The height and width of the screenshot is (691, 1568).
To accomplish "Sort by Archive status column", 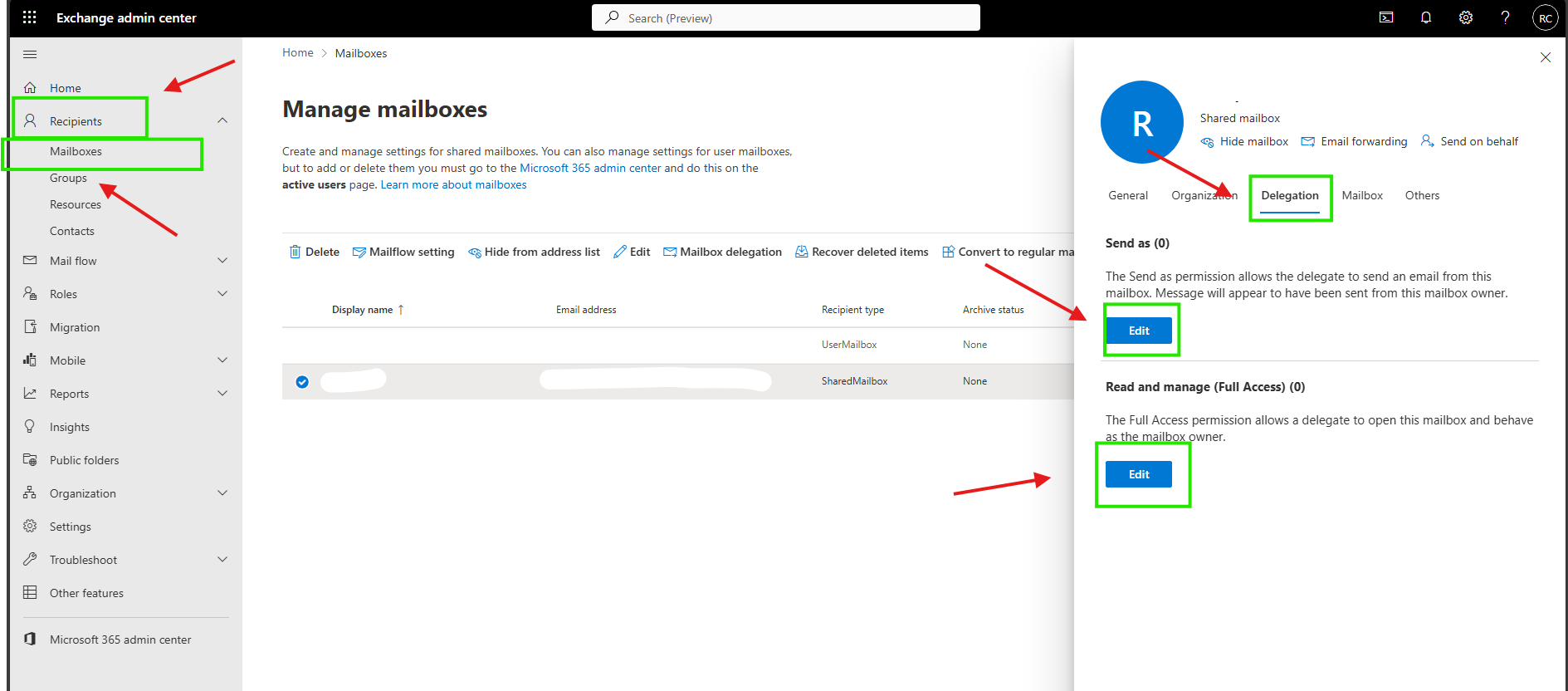I will tap(993, 310).
